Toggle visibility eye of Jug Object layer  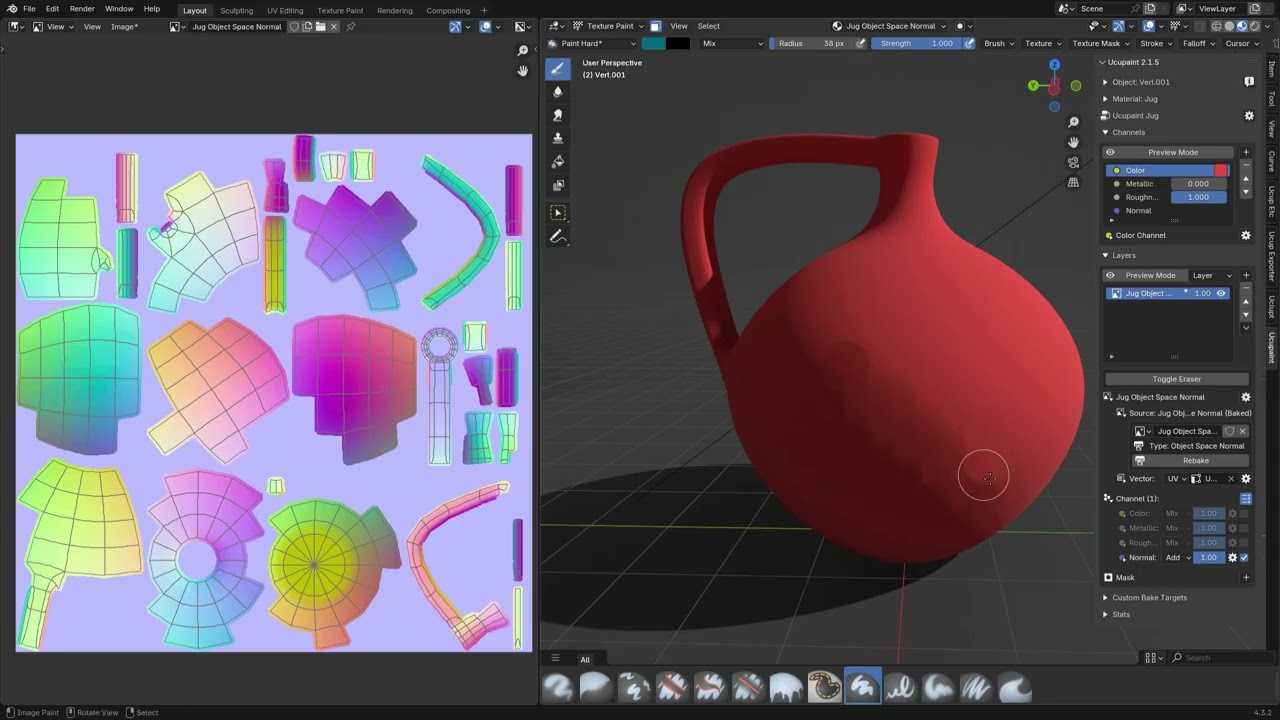pos(1221,293)
